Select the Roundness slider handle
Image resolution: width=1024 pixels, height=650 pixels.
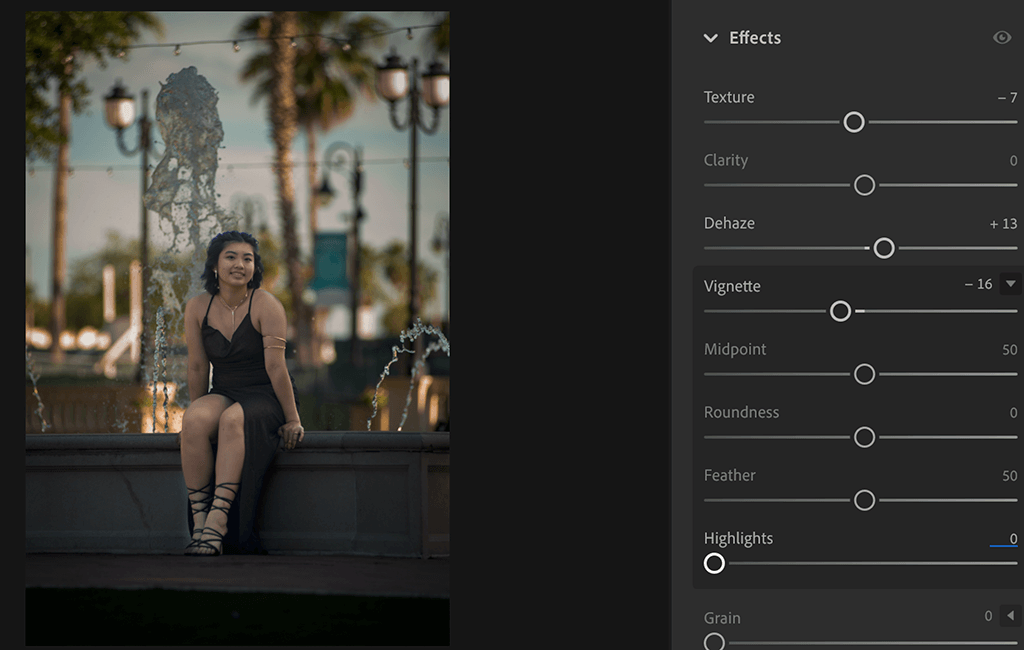click(863, 437)
